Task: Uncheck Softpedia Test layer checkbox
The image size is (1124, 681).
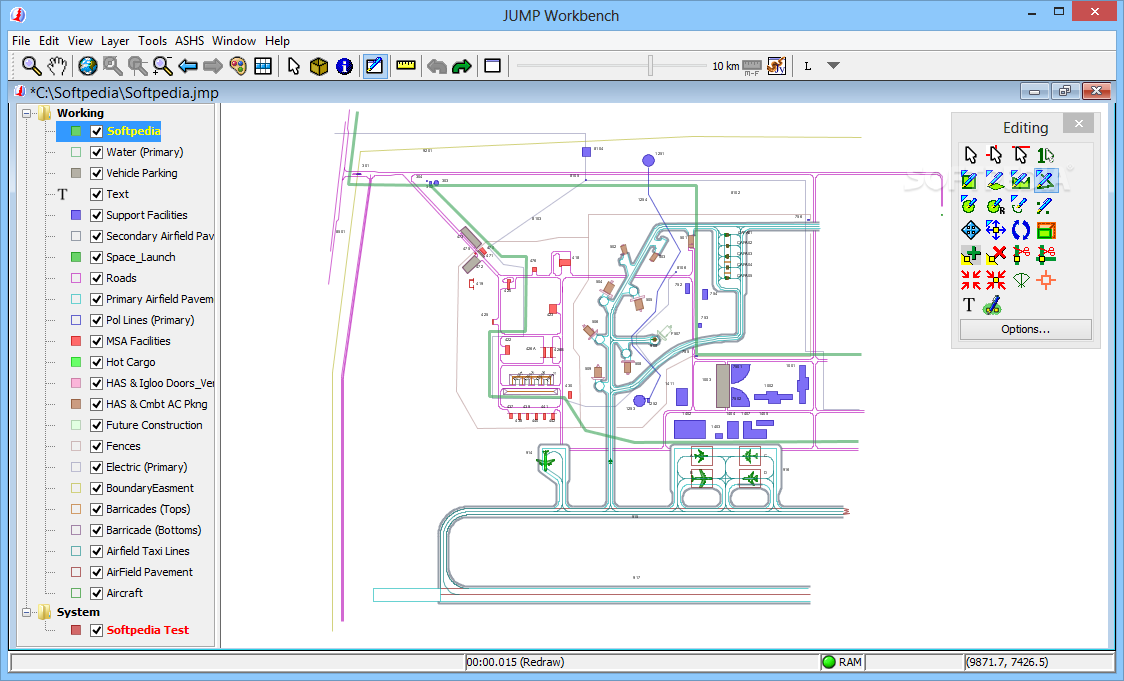Action: tap(97, 630)
